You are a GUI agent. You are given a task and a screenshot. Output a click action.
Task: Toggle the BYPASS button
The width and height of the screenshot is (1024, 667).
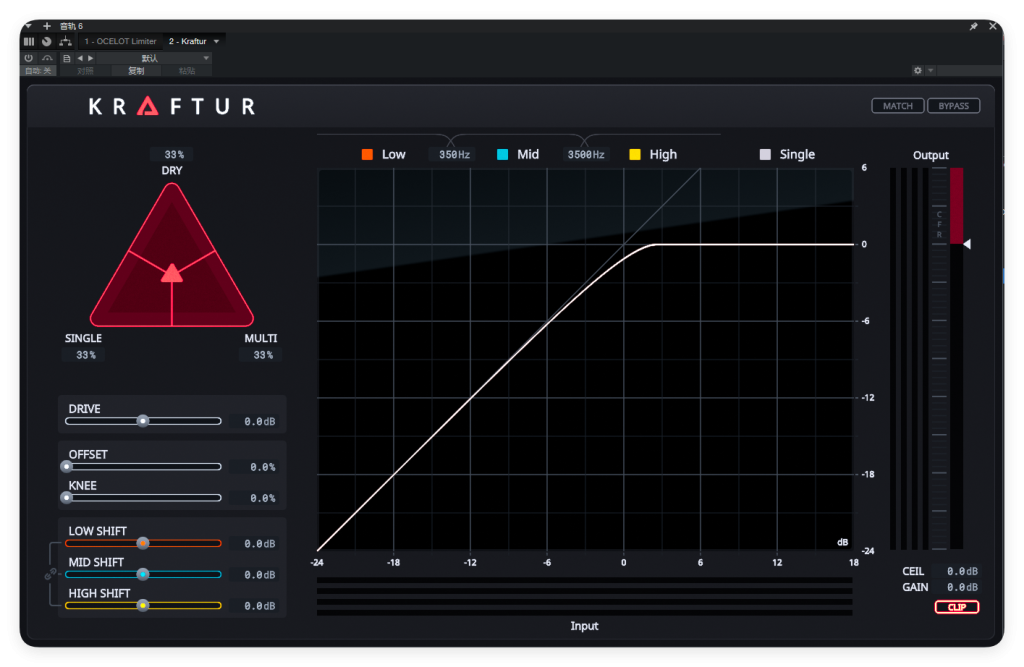[x=953, y=106]
